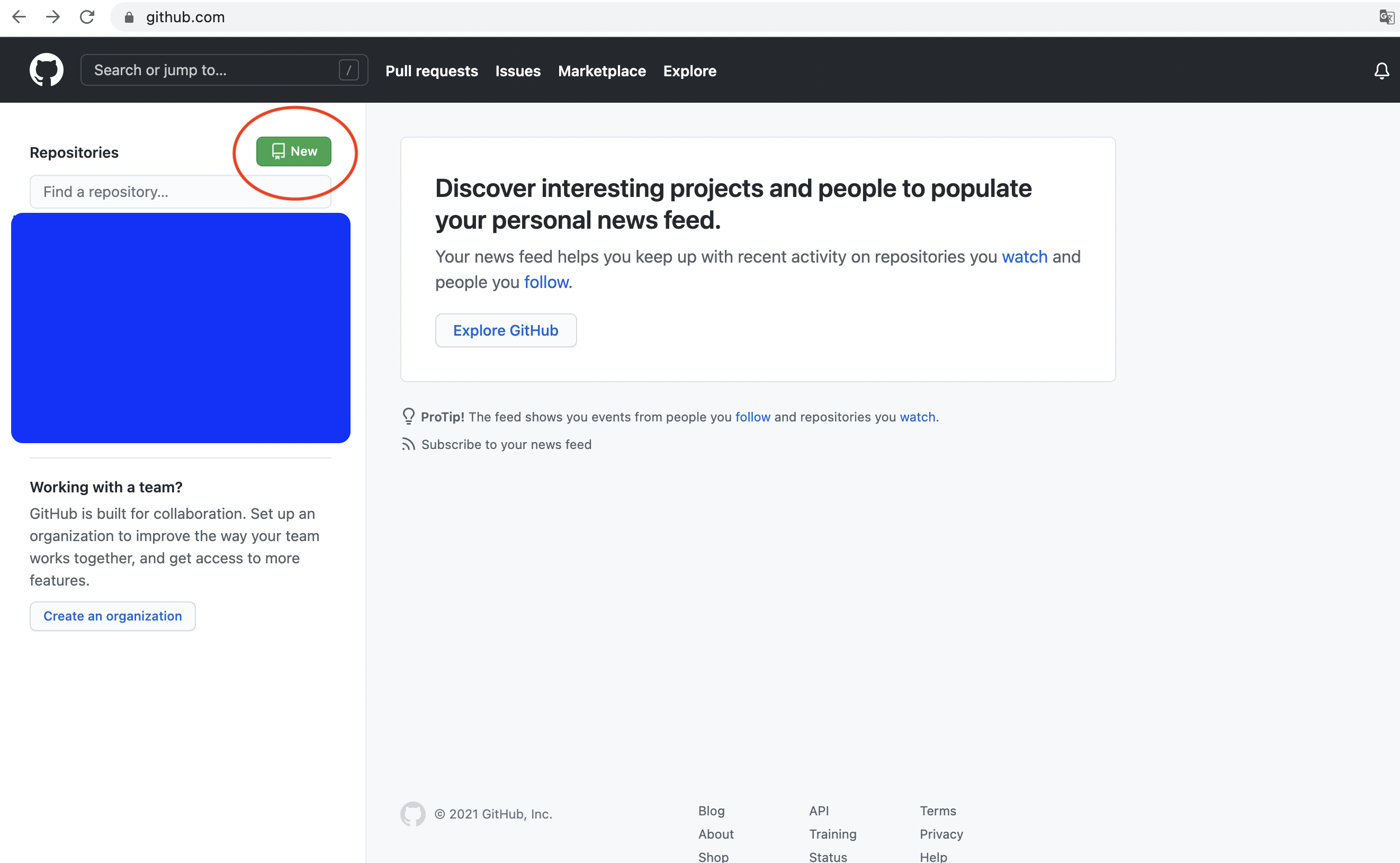The height and width of the screenshot is (863, 1400).
Task: Click the Google Translate icon in the toolbar
Action: (1386, 16)
